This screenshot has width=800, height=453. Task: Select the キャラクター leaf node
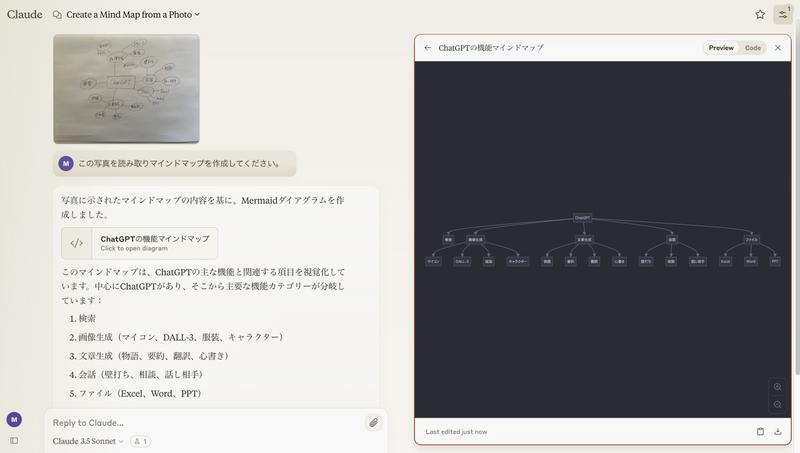click(518, 261)
